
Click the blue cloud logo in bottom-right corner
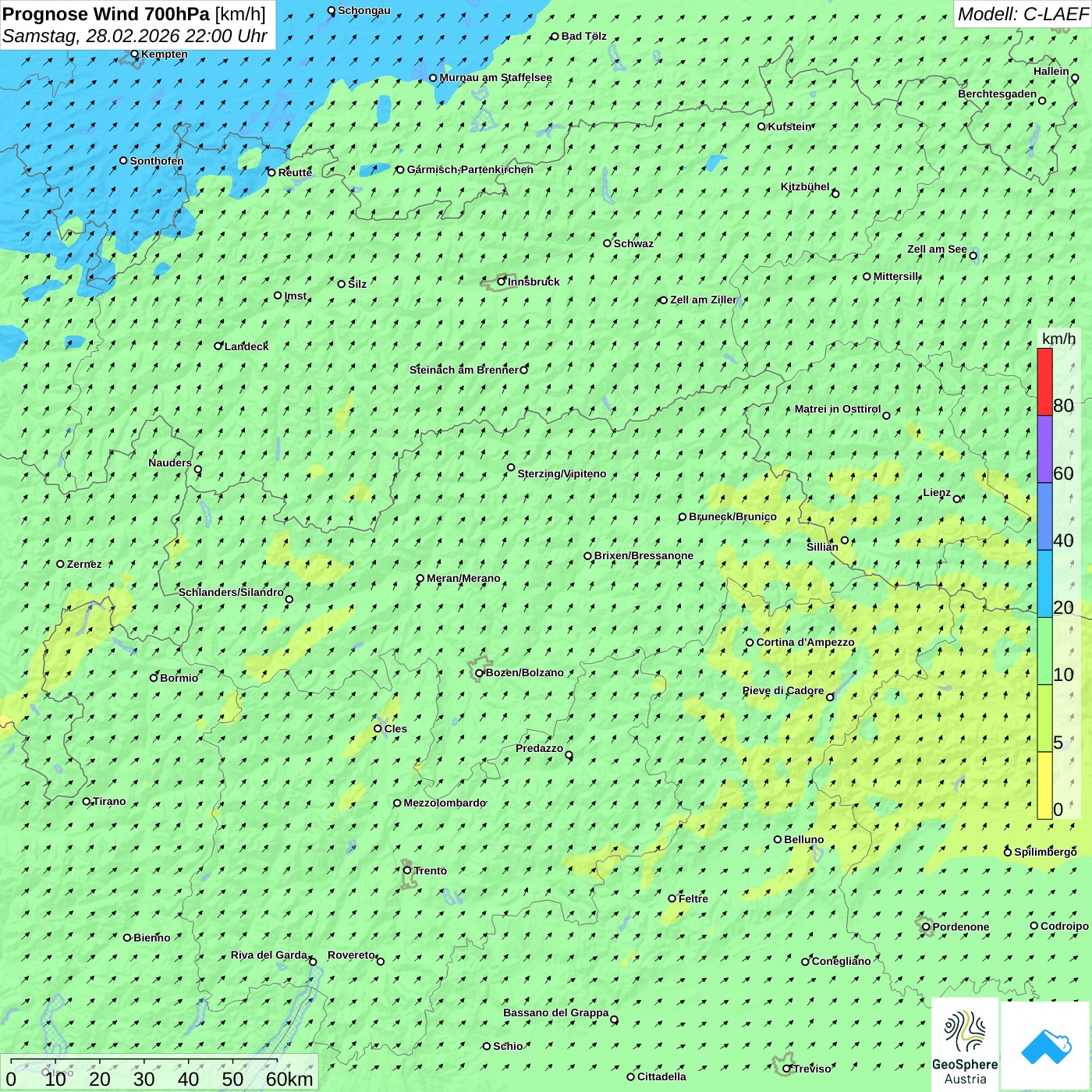coord(1045,1045)
